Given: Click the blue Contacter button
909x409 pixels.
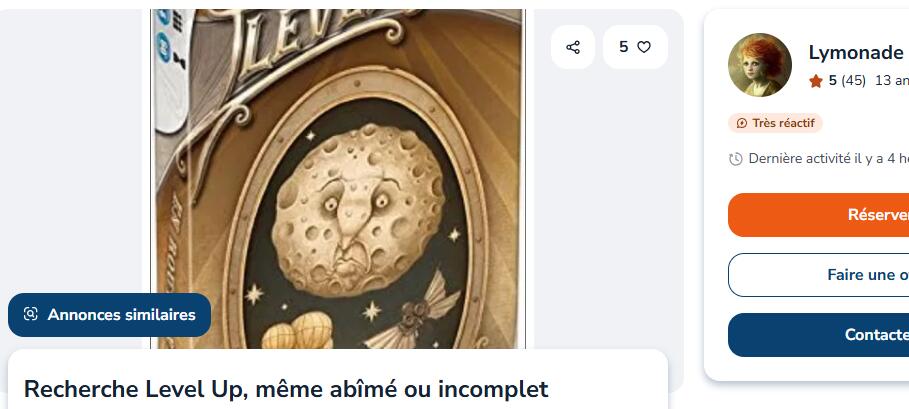Looking at the screenshot, I should pyautogui.click(x=819, y=335).
